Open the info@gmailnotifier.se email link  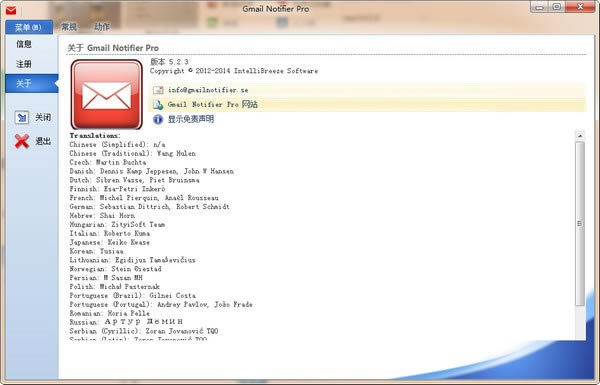click(208, 90)
